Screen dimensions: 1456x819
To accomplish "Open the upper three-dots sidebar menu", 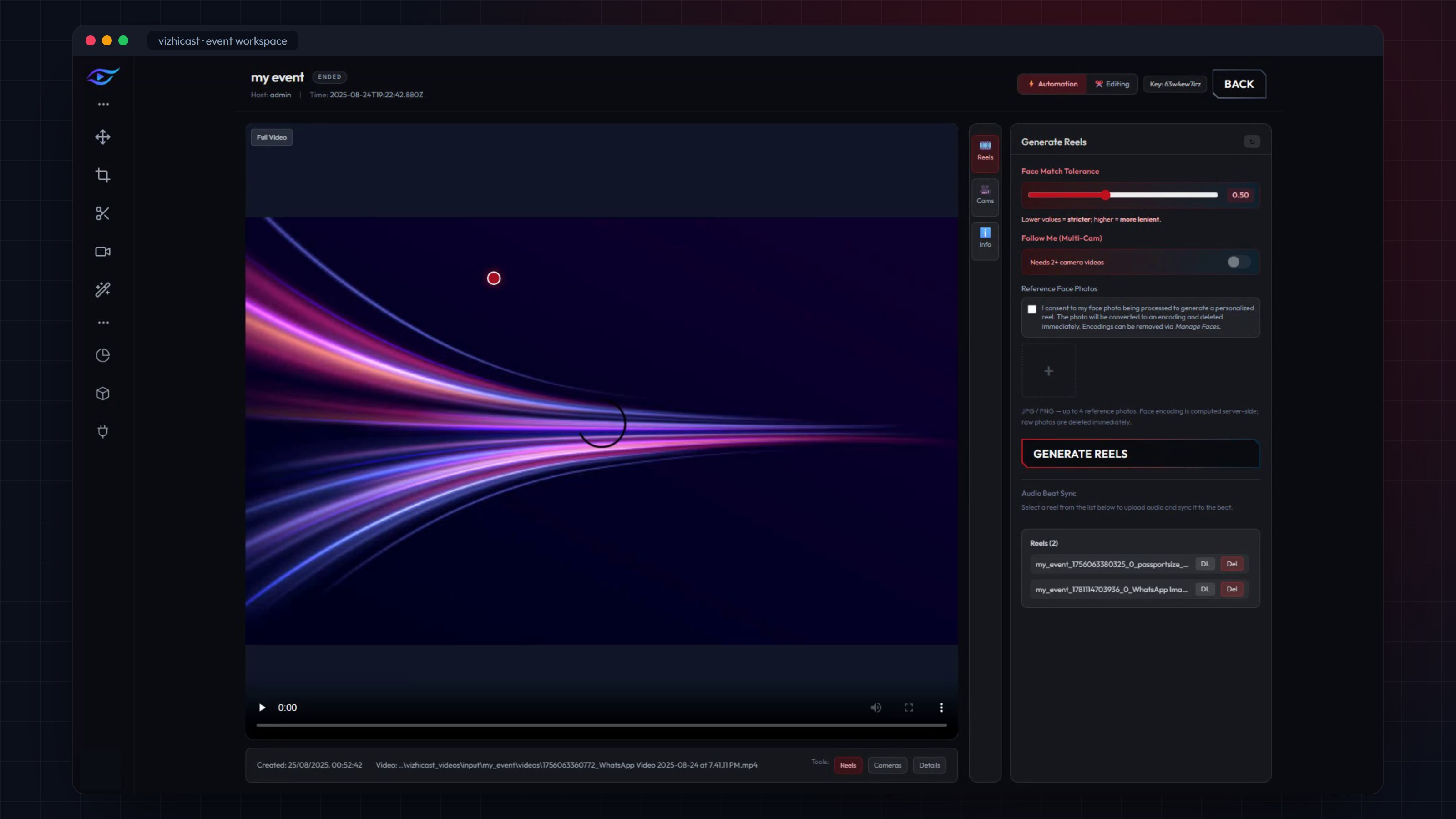I will click(x=103, y=105).
